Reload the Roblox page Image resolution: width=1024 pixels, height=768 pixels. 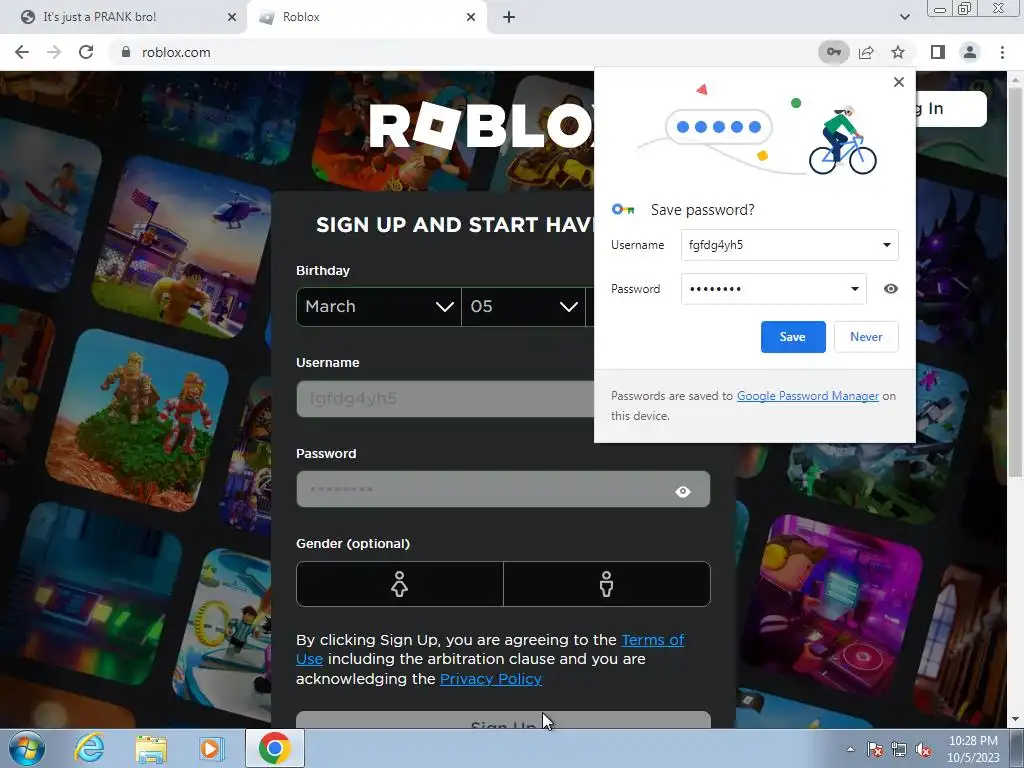point(86,52)
